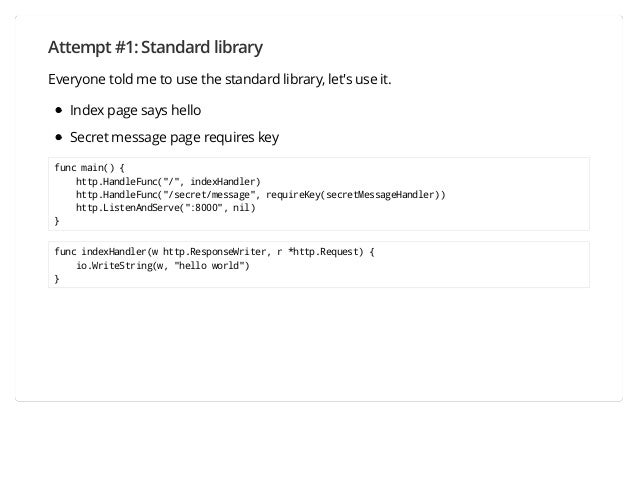Click the HandleFunc indexHandler code line
This screenshot has height=493, width=638.
[x=168, y=181]
